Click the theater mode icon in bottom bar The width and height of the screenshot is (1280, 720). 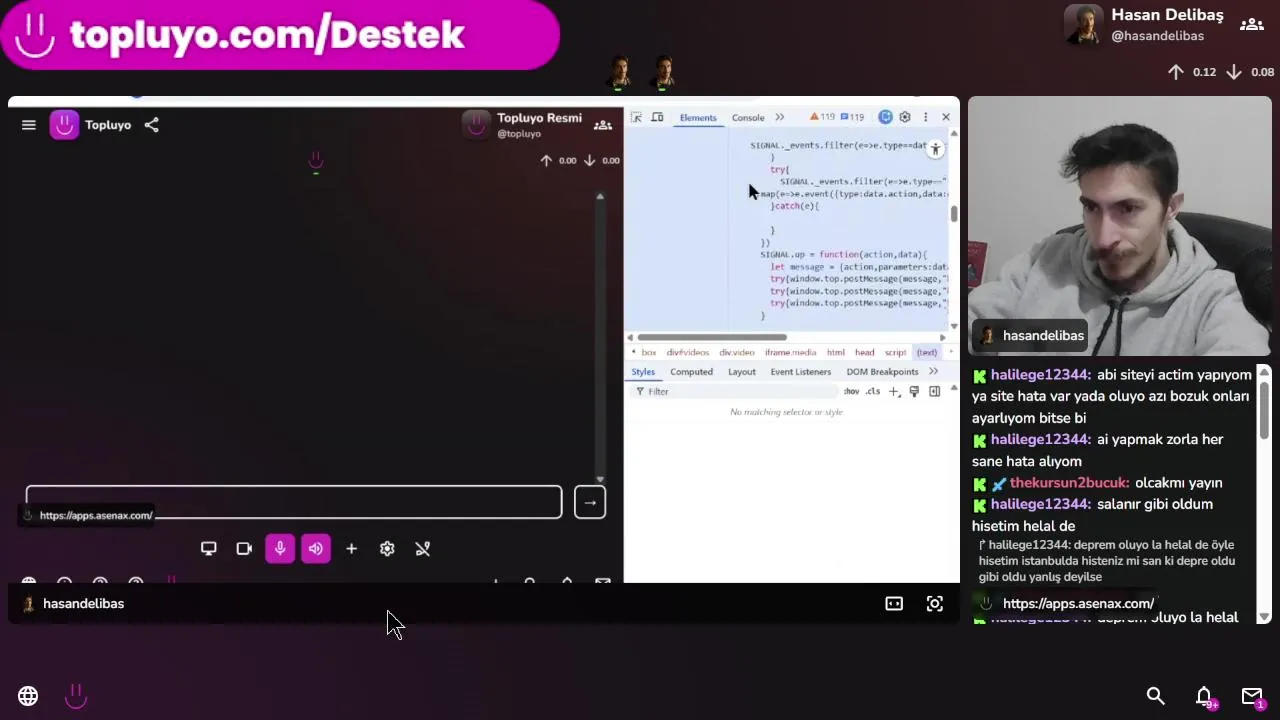tap(894, 603)
